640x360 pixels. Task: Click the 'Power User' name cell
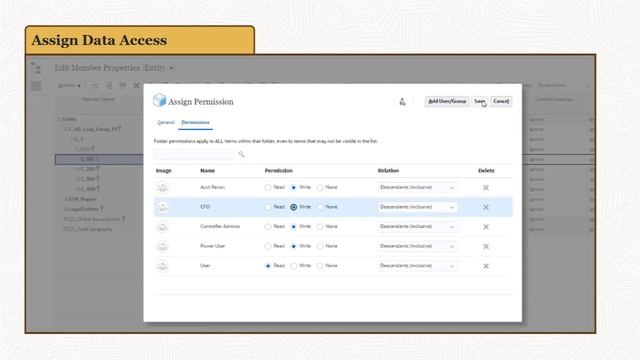click(x=213, y=246)
